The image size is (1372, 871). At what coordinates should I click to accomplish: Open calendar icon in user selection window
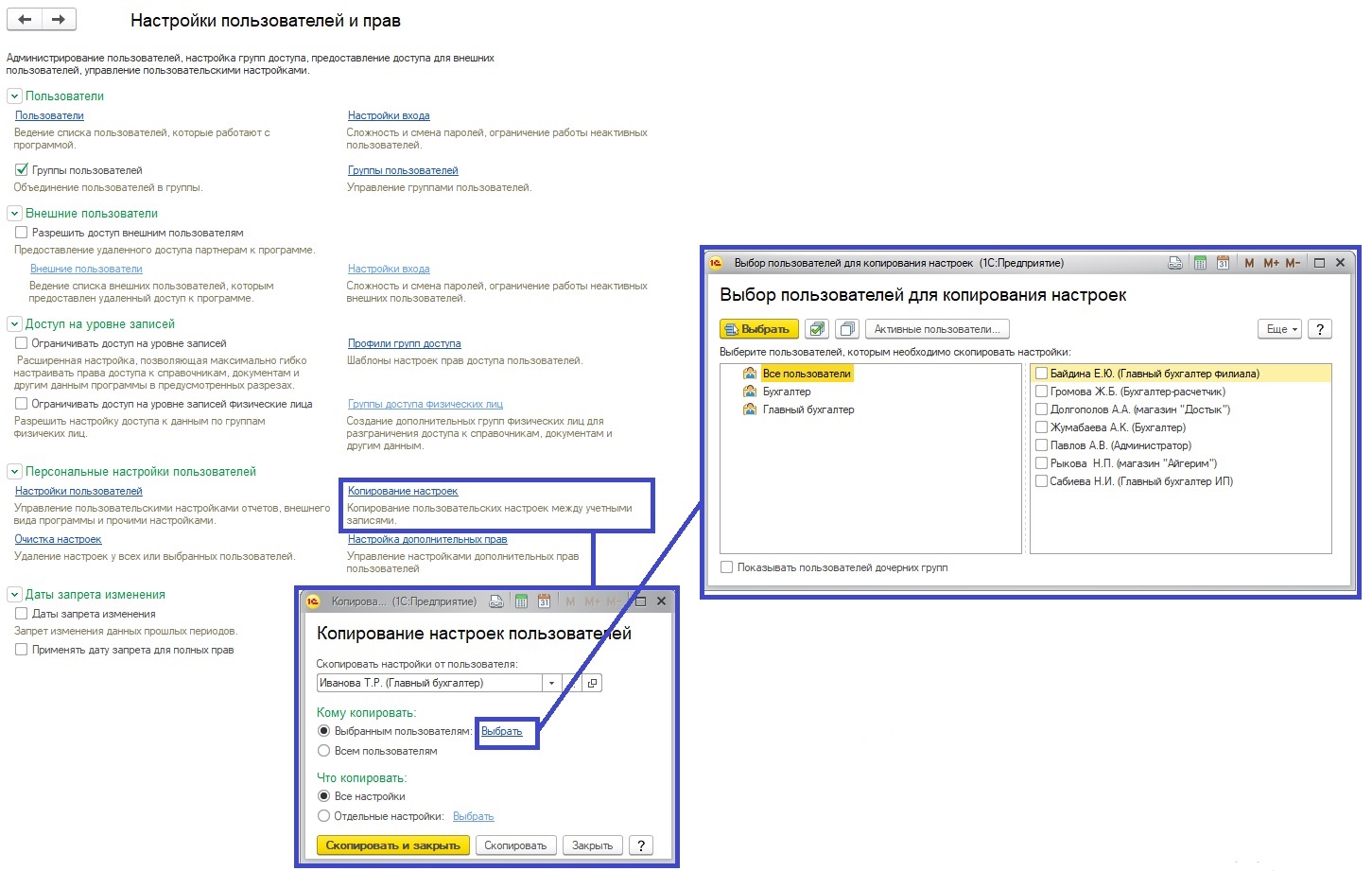pos(1223,263)
